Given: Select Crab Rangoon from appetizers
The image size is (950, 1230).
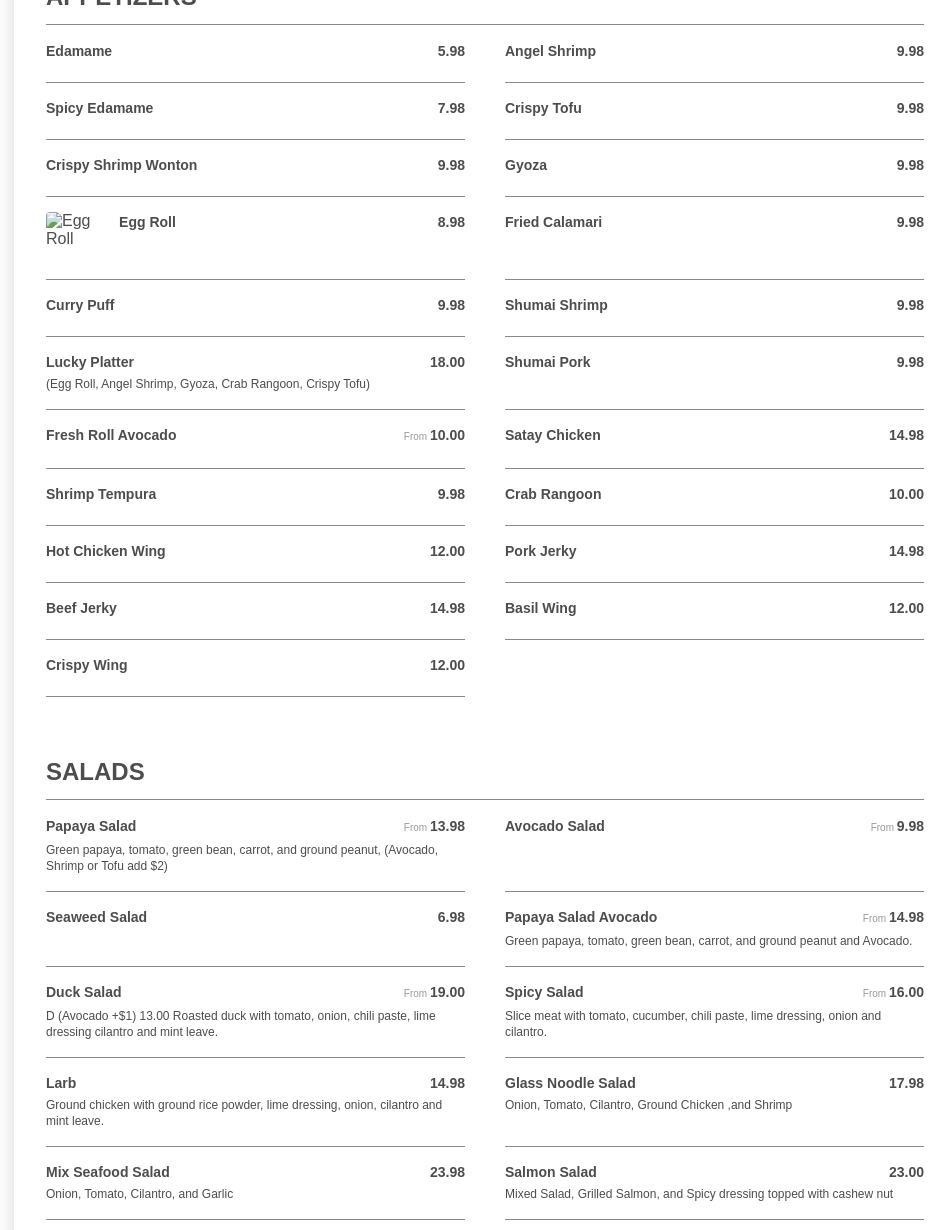Looking at the screenshot, I should click(553, 494).
